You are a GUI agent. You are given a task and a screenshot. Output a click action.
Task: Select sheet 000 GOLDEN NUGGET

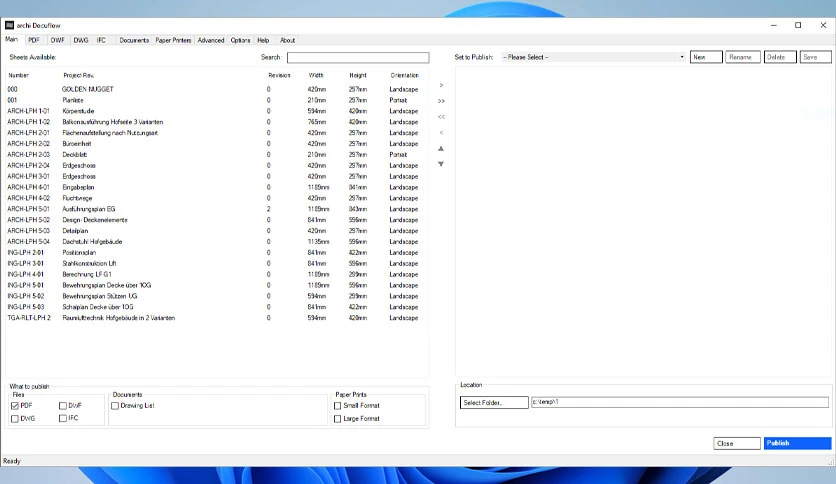[218, 89]
